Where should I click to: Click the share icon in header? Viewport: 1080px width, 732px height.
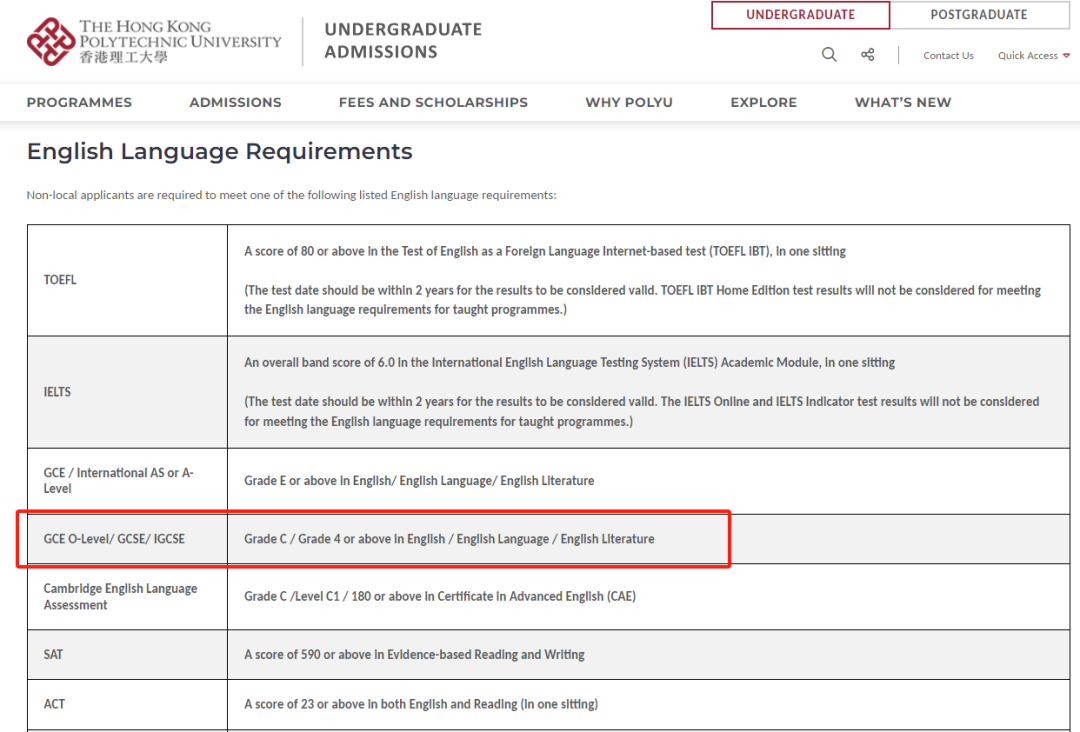868,55
